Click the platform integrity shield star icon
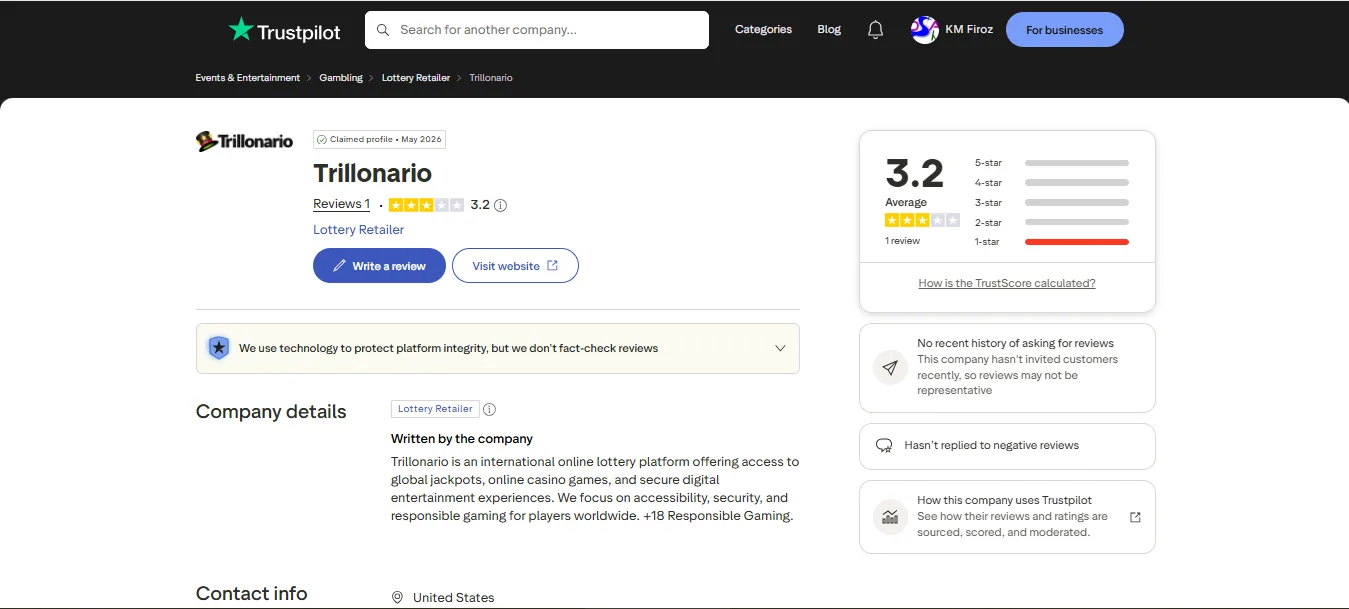This screenshot has height=609, width=1349. [218, 348]
